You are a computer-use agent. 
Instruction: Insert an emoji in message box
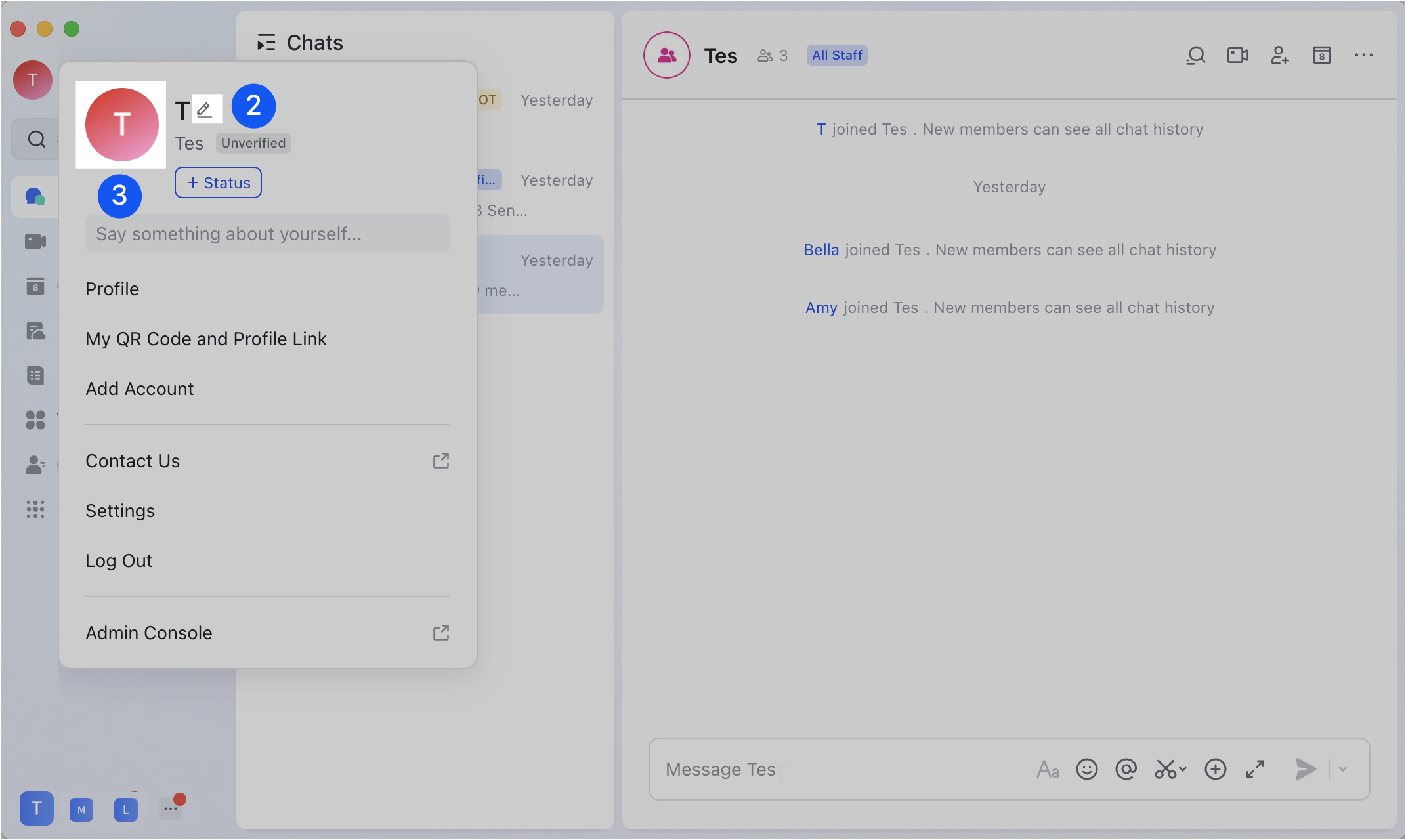1086,769
